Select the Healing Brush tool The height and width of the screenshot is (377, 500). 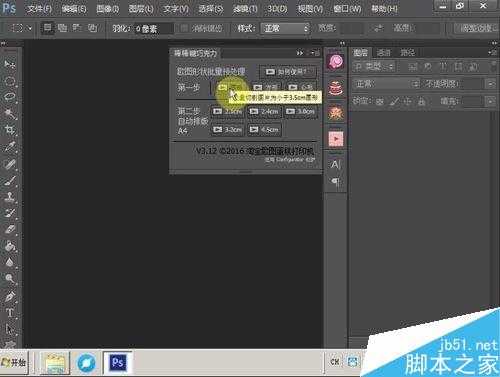pos(10,163)
